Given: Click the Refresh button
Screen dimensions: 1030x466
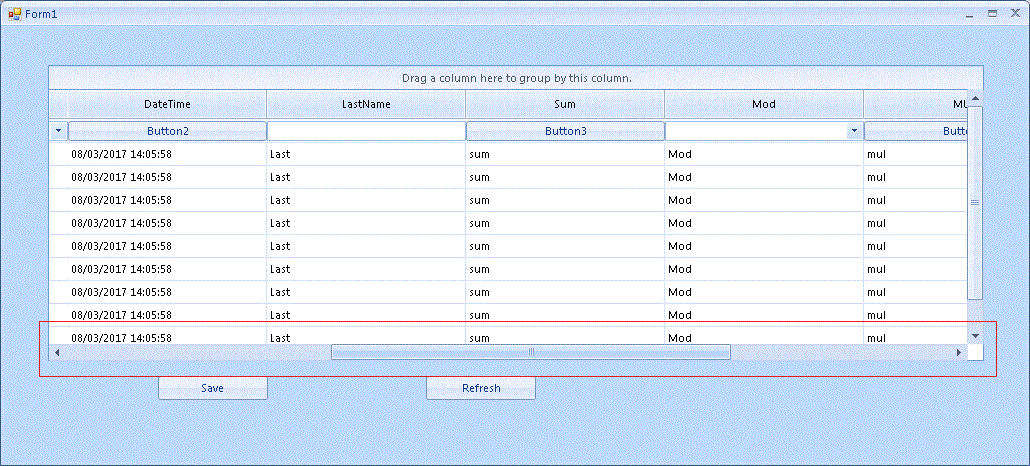Looking at the screenshot, I should 481,388.
